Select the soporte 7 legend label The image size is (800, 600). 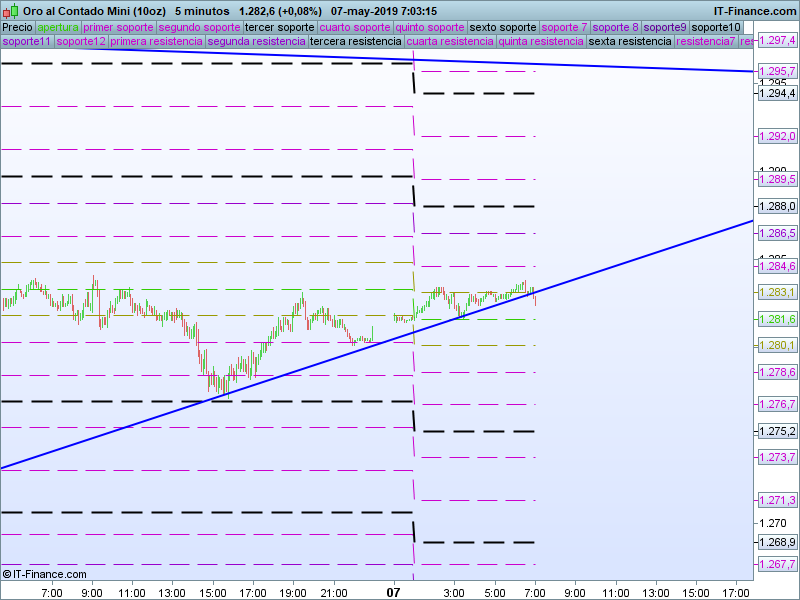[x=564, y=28]
